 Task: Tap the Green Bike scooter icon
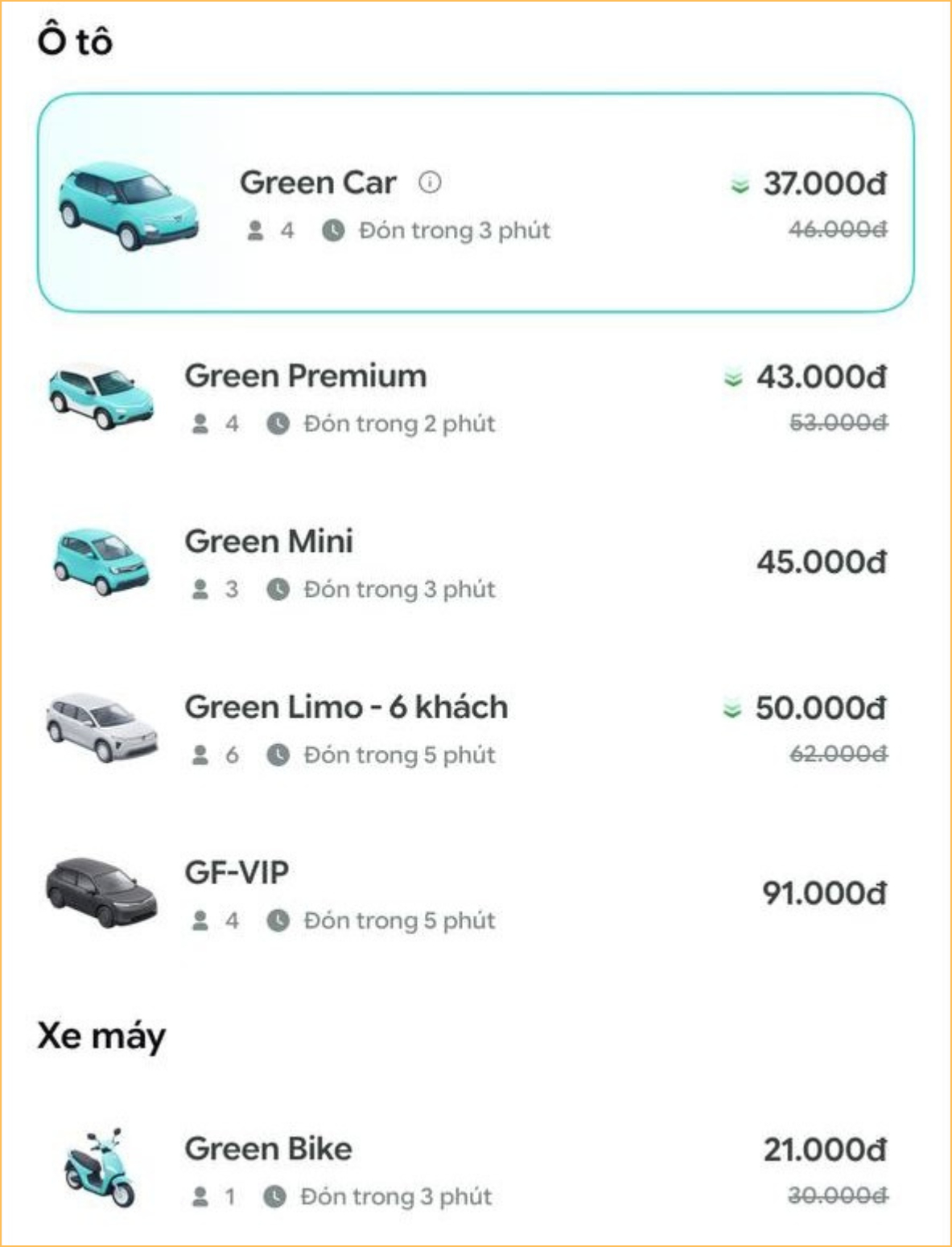click(101, 1167)
